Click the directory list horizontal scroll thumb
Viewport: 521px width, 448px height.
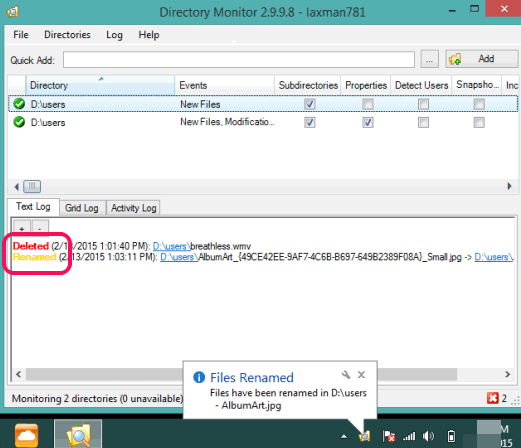(x=32, y=186)
